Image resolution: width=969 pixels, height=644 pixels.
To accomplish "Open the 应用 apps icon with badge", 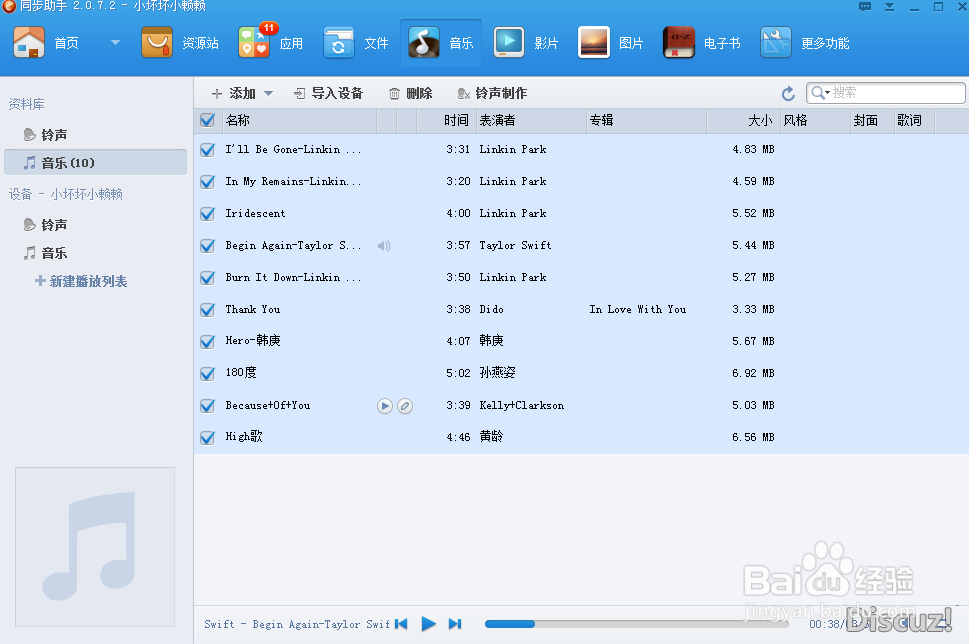I will (255, 43).
